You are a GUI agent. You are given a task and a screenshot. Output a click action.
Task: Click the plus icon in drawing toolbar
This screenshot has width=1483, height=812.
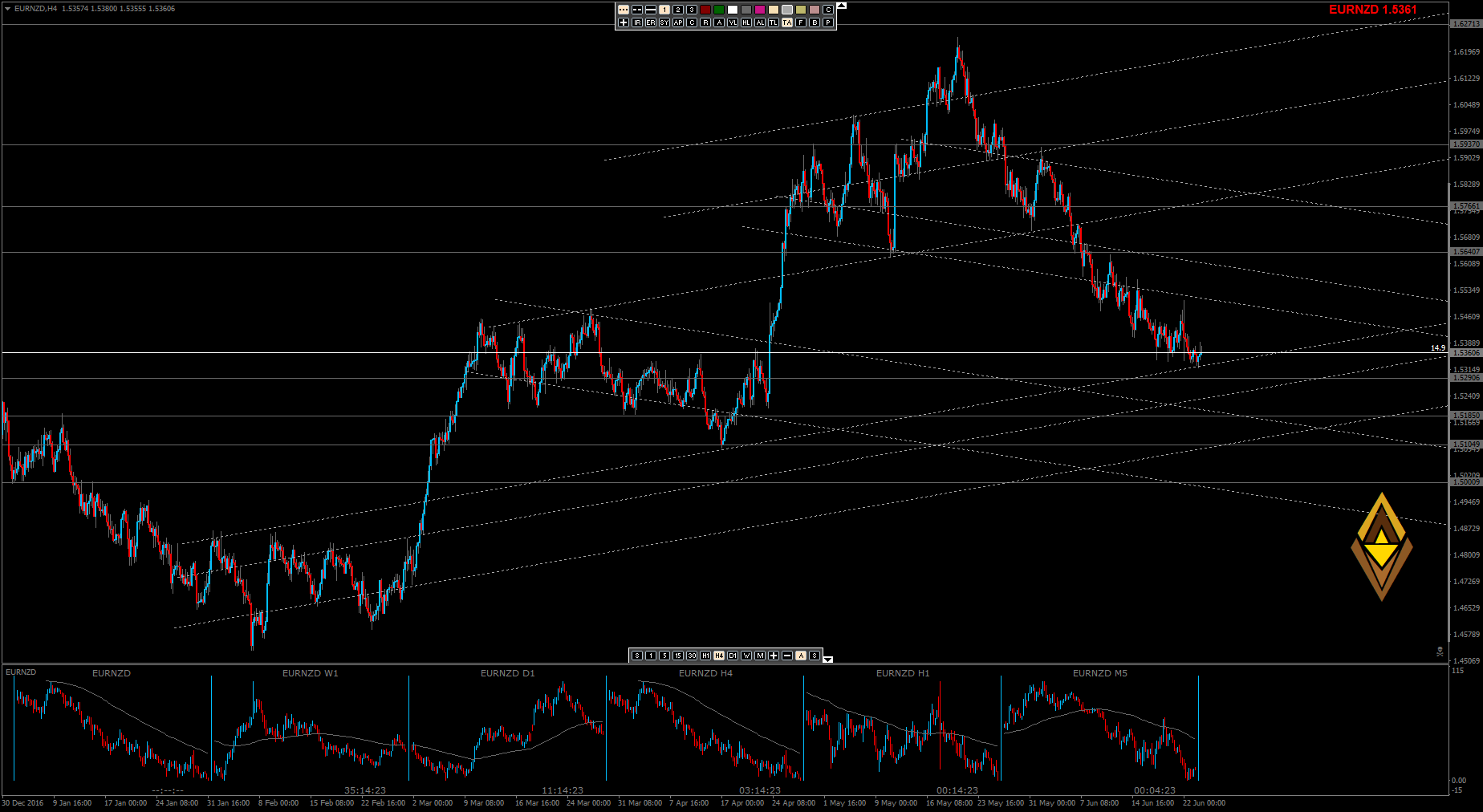point(624,22)
